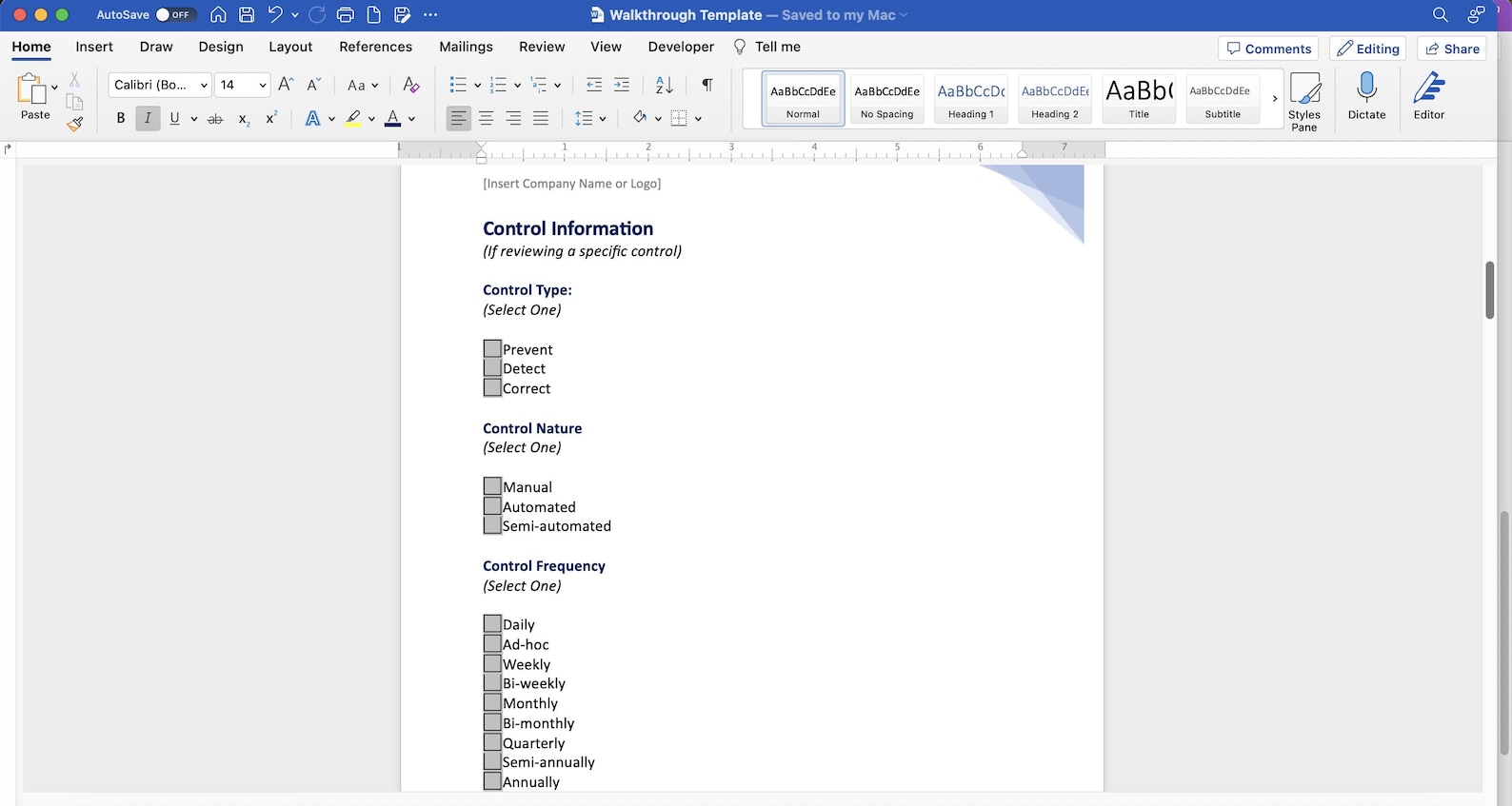This screenshot has height=806, width=1512.
Task: Apply strikethrough formatting
Action: pos(215,119)
